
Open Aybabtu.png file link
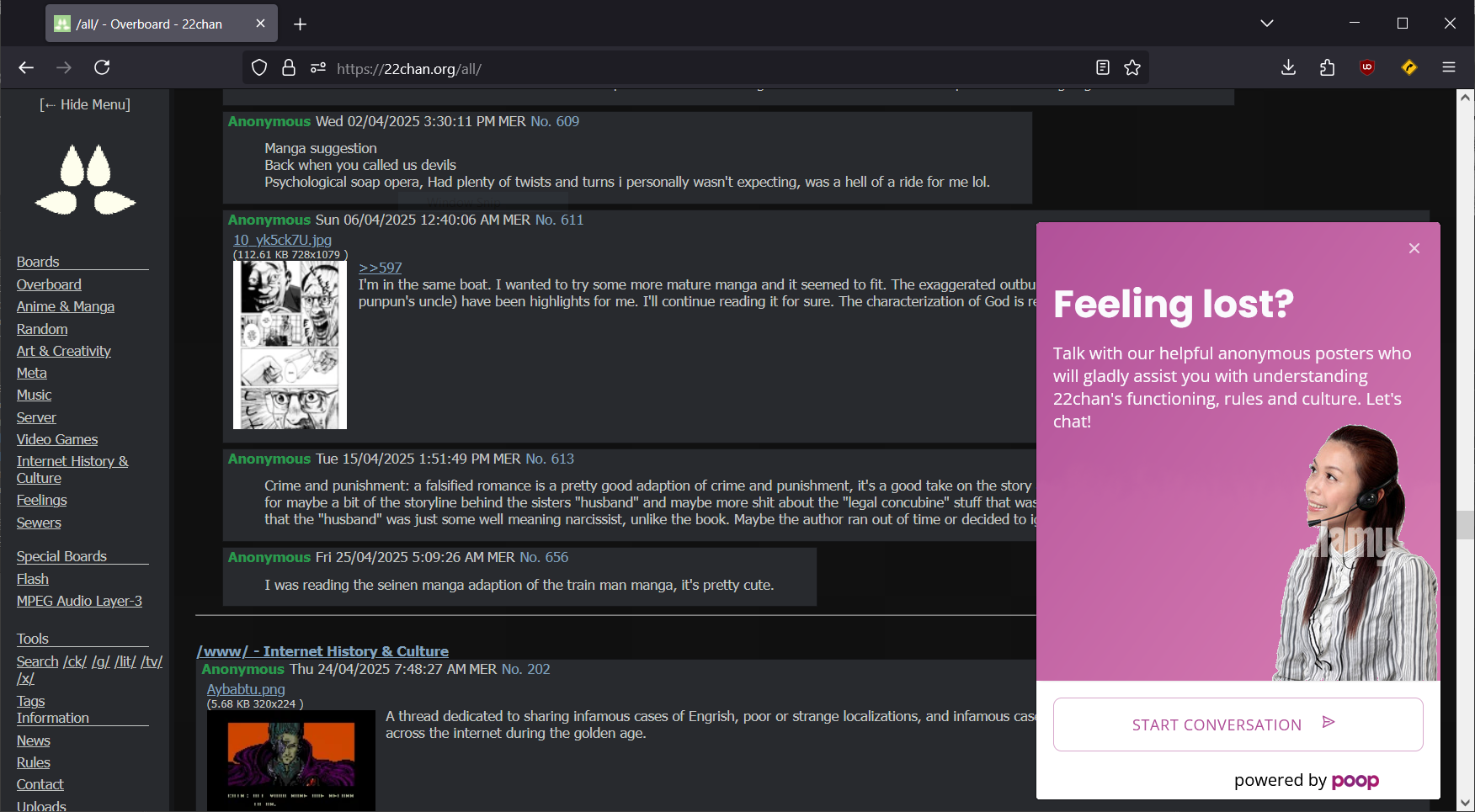point(246,689)
